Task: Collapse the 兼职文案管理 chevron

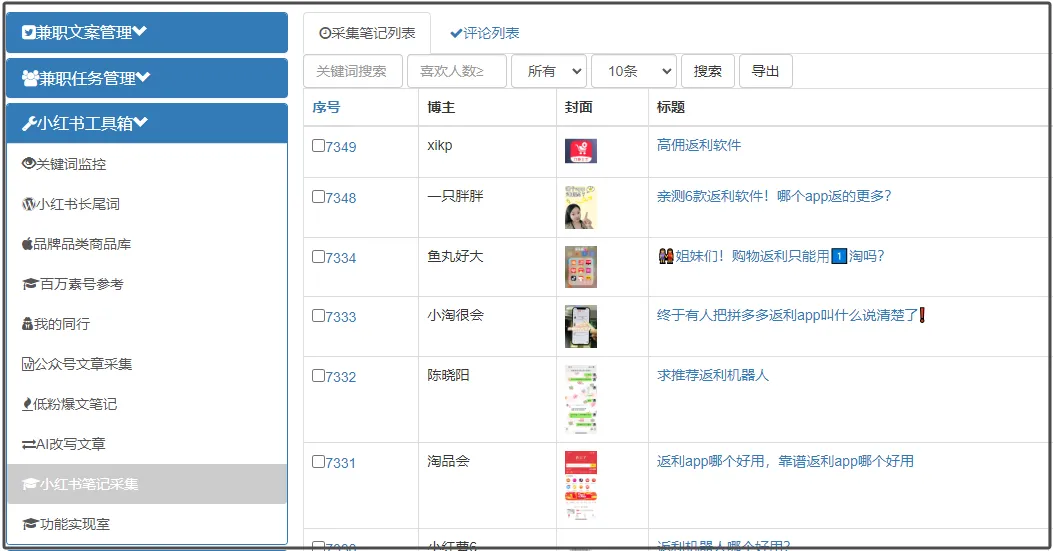Action: pyautogui.click(x=140, y=32)
